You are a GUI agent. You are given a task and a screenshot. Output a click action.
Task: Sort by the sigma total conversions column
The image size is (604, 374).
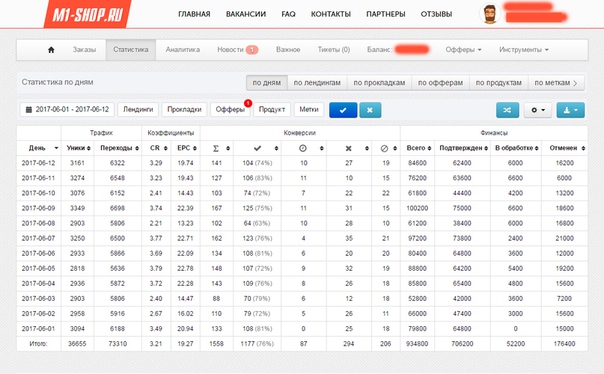pyautogui.click(x=217, y=148)
